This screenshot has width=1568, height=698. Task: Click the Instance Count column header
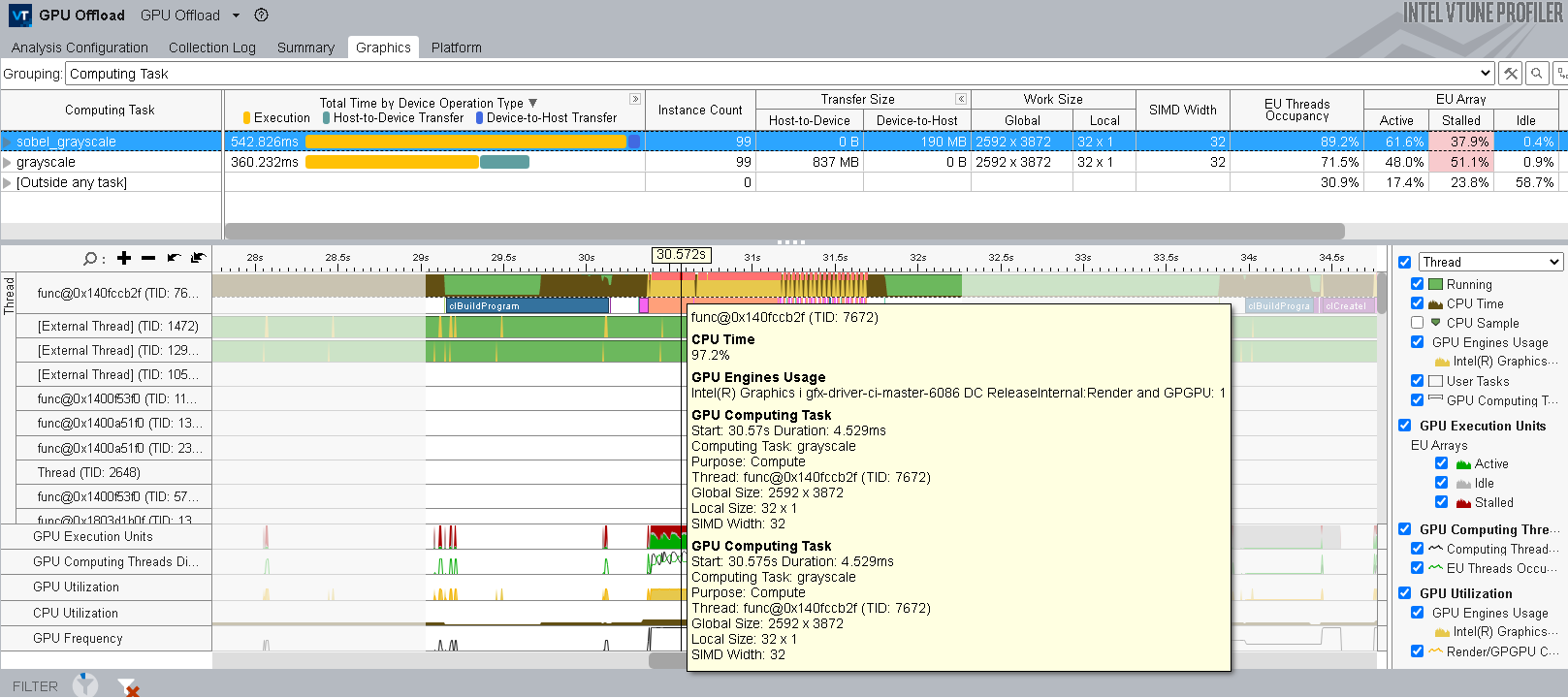pos(699,110)
